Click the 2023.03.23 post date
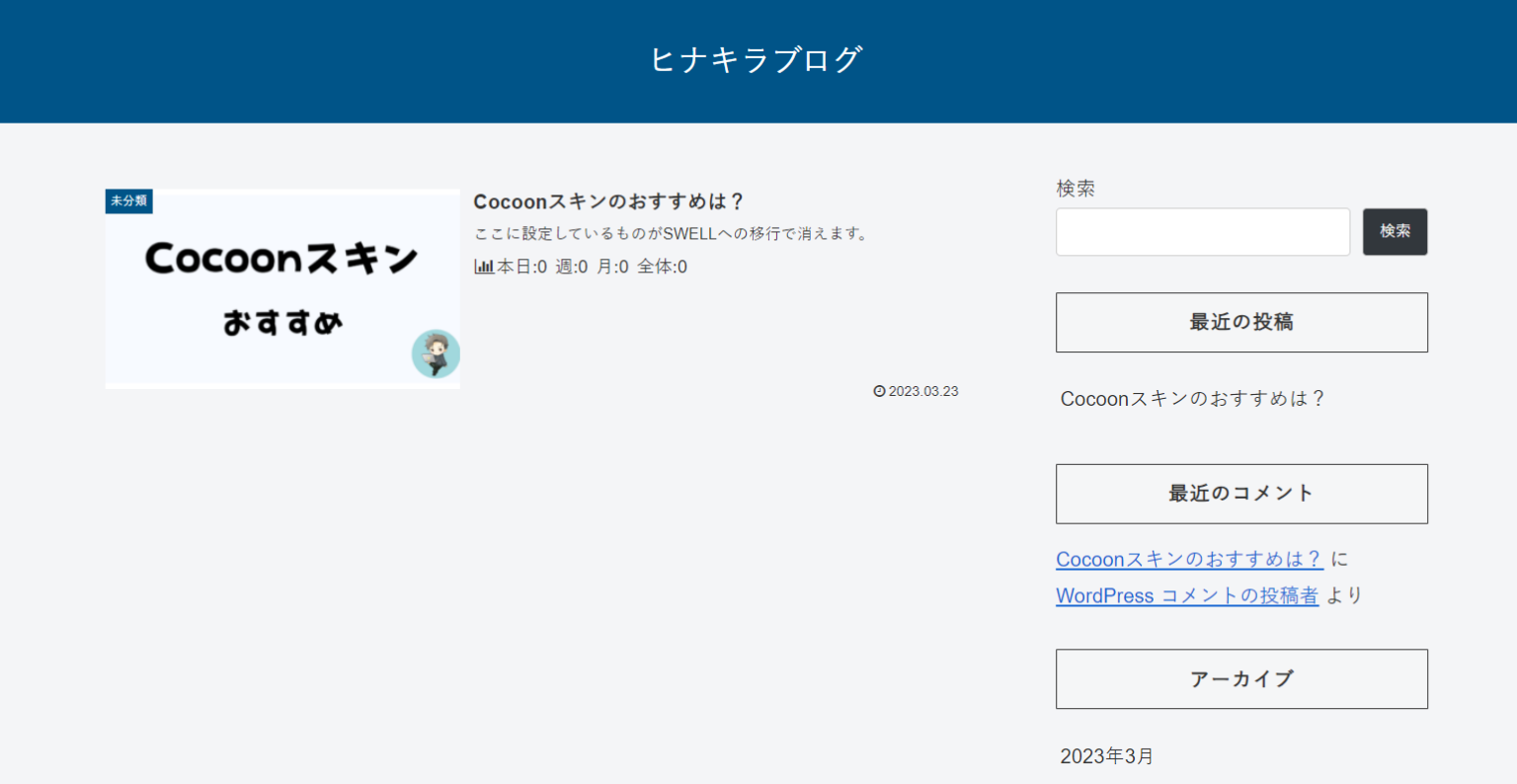The width and height of the screenshot is (1517, 784). (923, 391)
